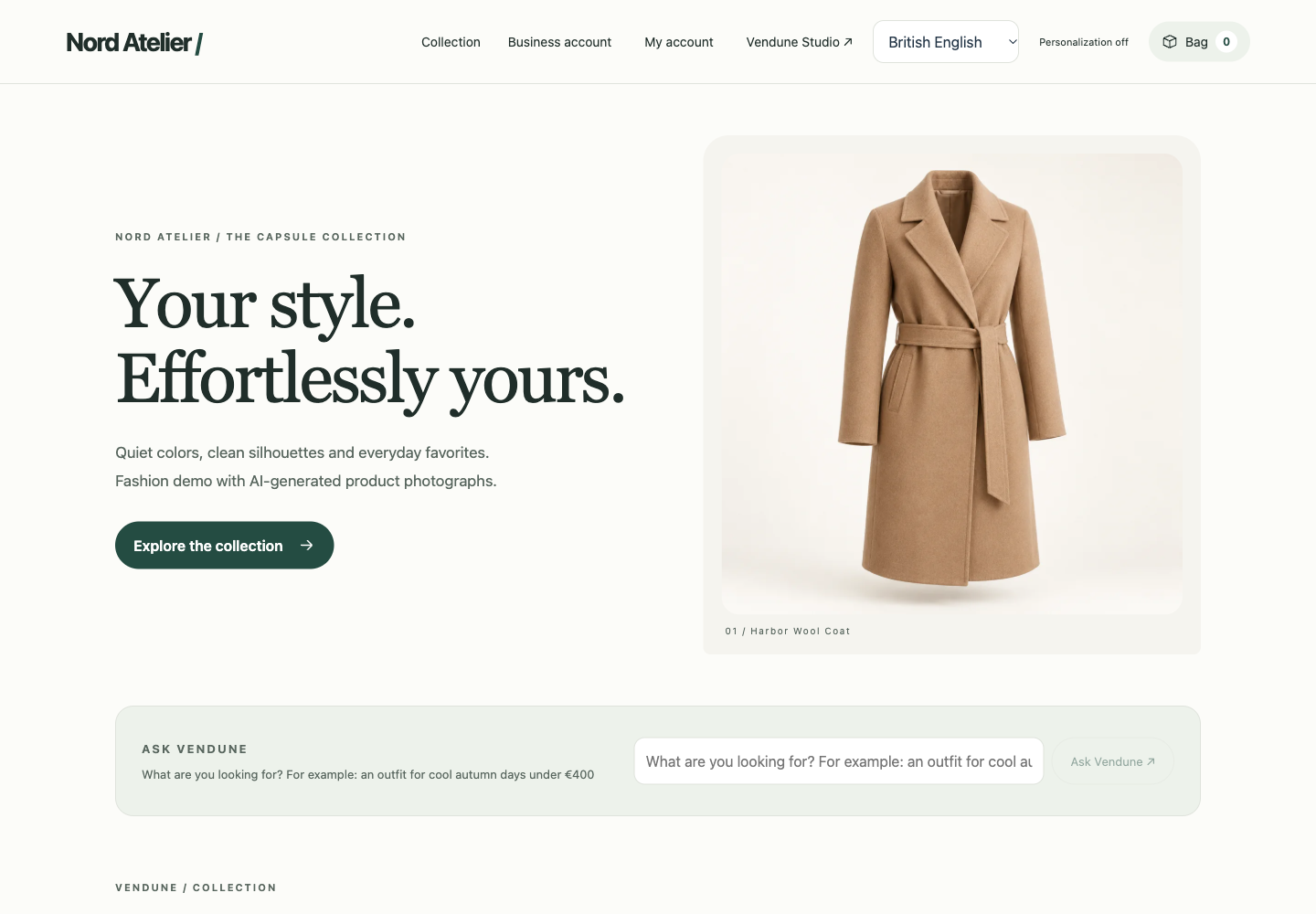Go to Business account page
Viewport: 1316px width, 914px height.
pyautogui.click(x=559, y=42)
